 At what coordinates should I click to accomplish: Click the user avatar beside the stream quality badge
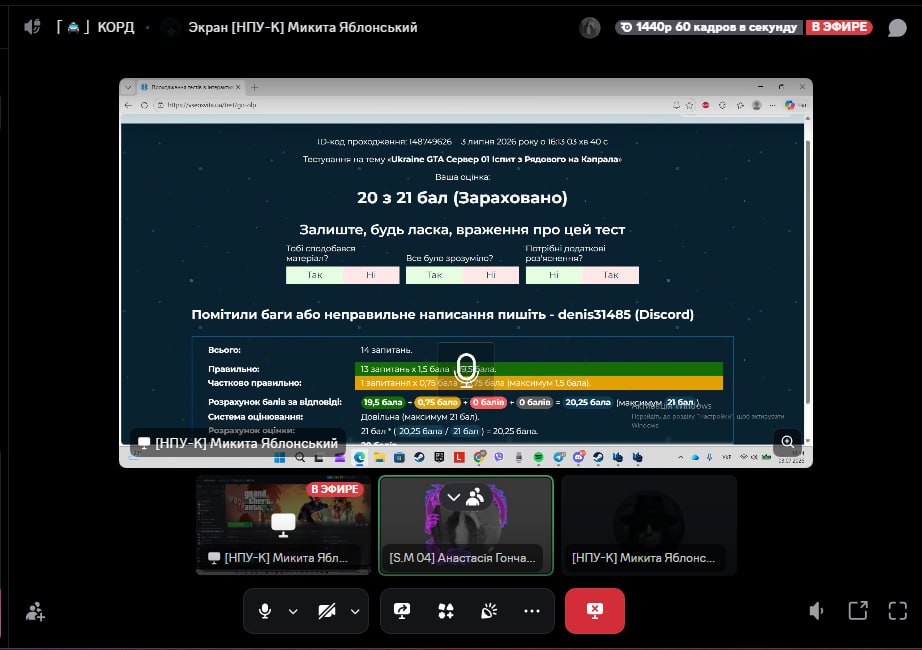(x=590, y=27)
